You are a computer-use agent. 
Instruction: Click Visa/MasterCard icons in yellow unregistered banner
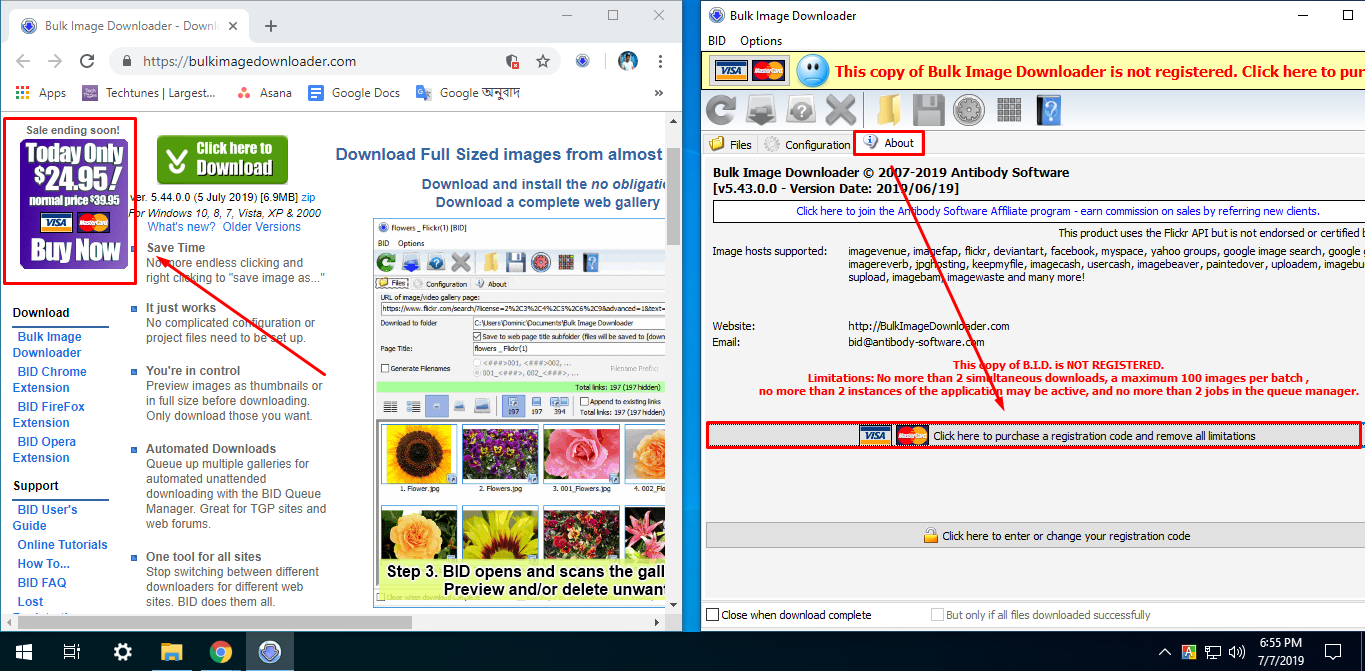(749, 71)
